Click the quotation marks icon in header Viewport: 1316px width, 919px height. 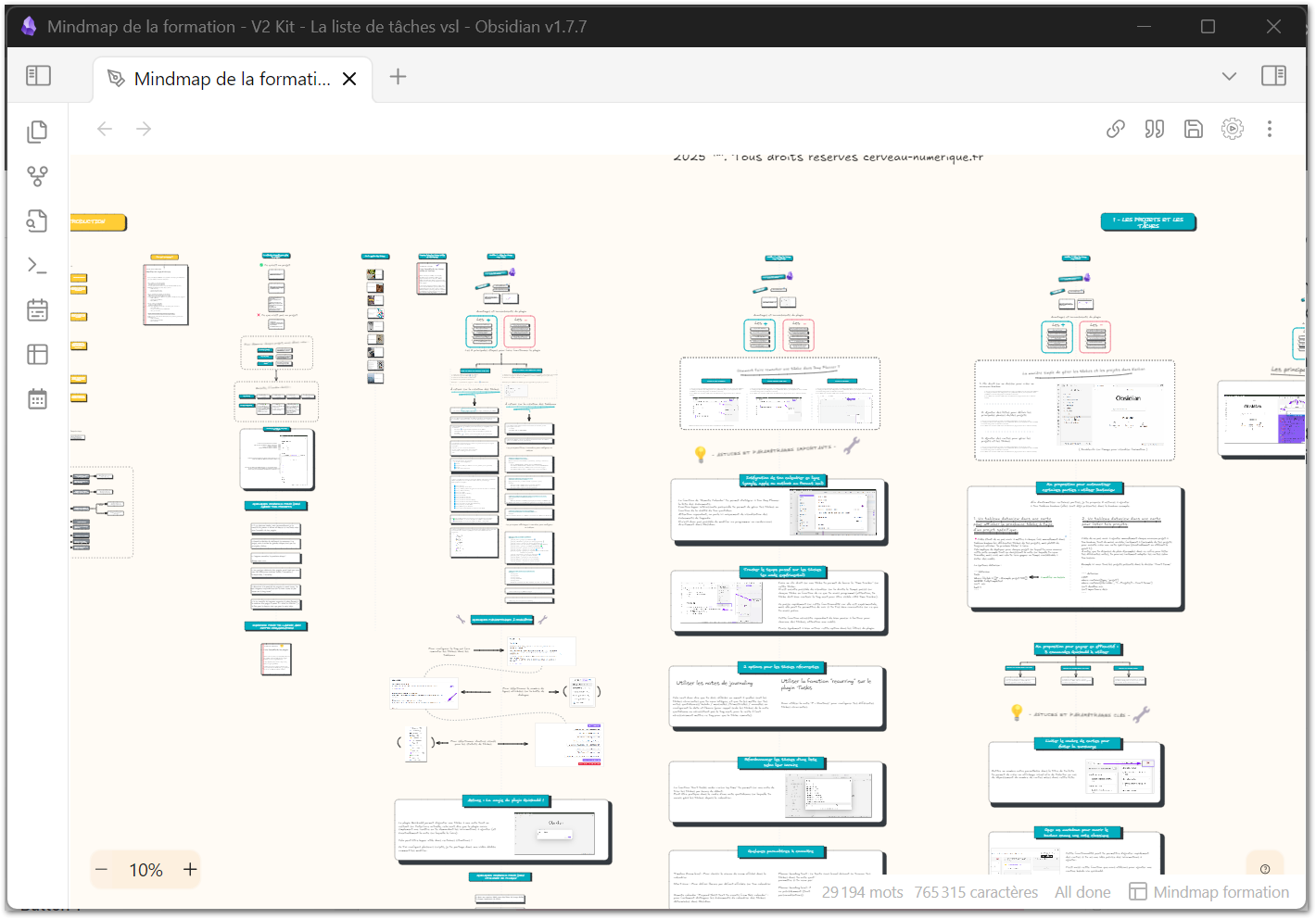1155,129
